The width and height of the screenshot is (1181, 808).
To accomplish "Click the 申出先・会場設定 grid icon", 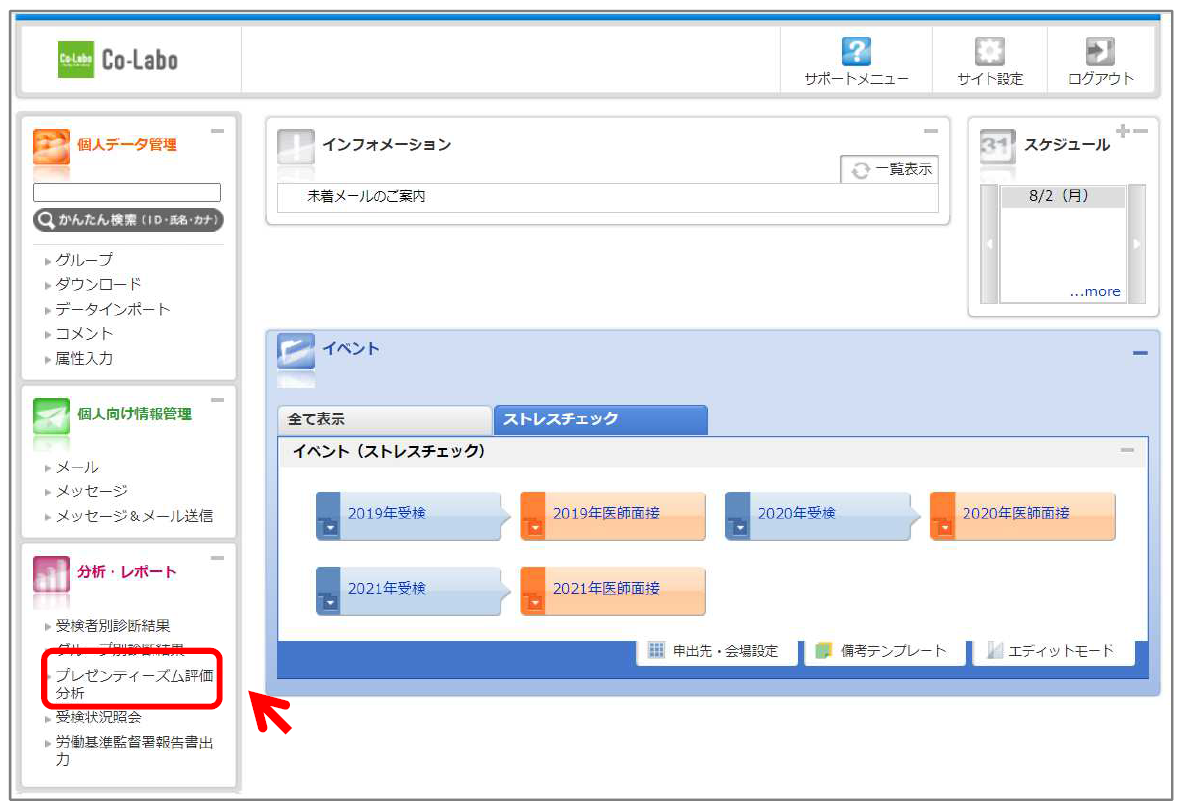I will tap(656, 650).
